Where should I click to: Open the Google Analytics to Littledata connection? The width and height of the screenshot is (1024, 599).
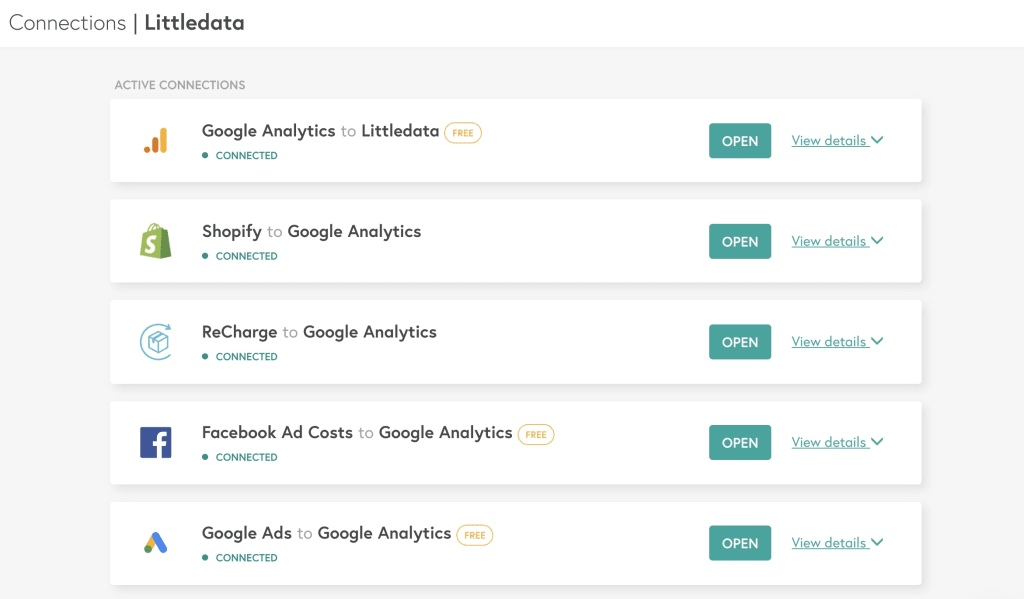click(x=740, y=140)
